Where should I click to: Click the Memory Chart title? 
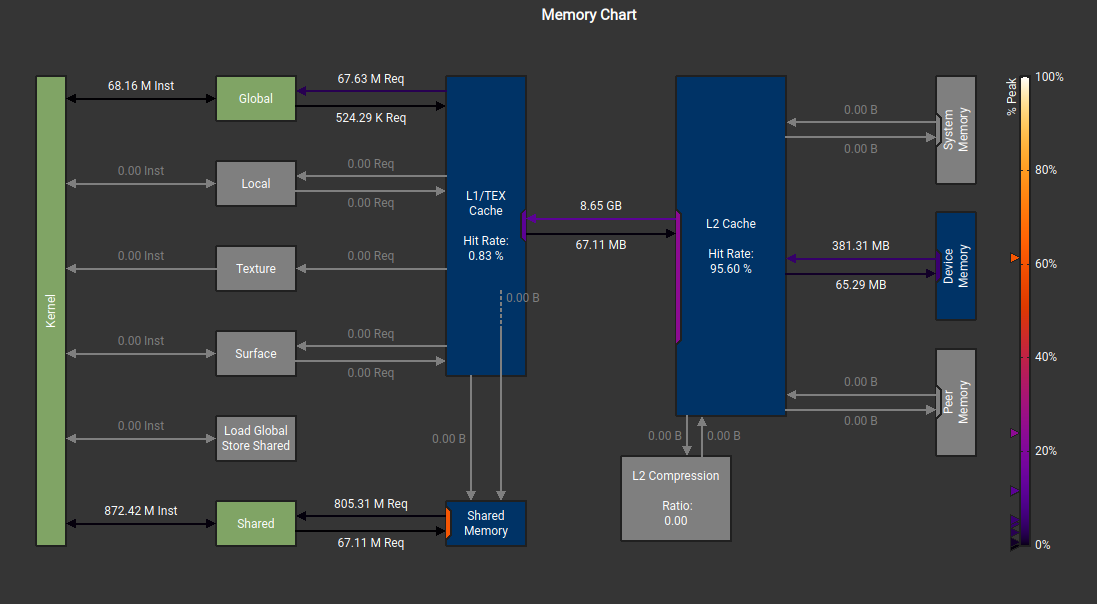click(588, 14)
